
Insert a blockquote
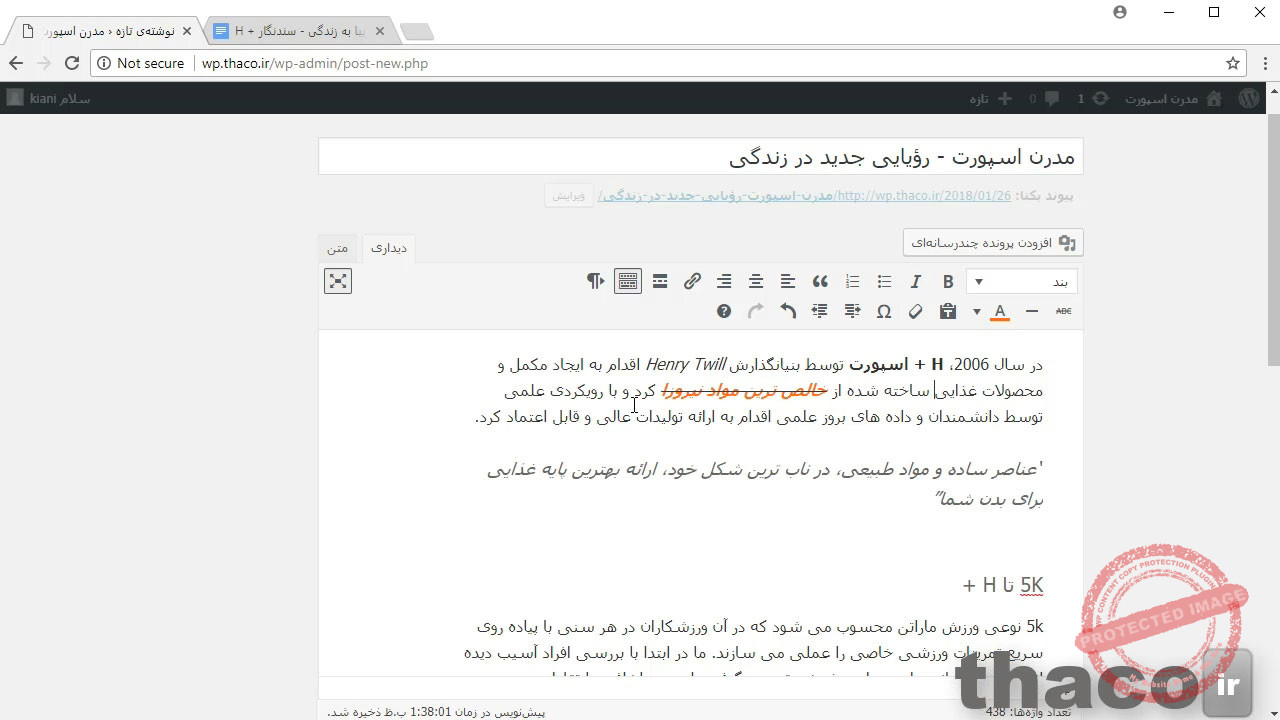tap(820, 281)
